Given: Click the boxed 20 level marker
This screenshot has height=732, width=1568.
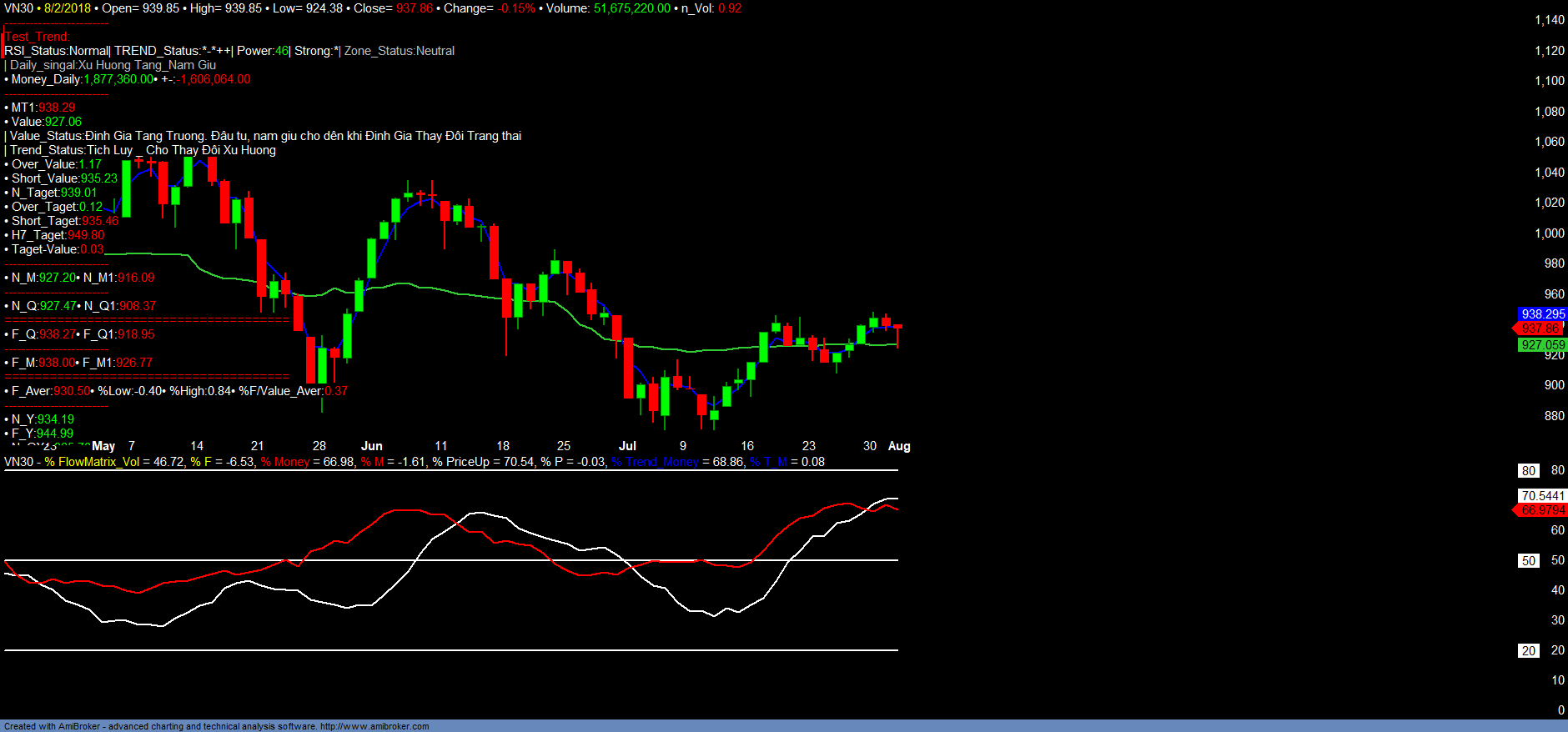Looking at the screenshot, I should point(1528,651).
